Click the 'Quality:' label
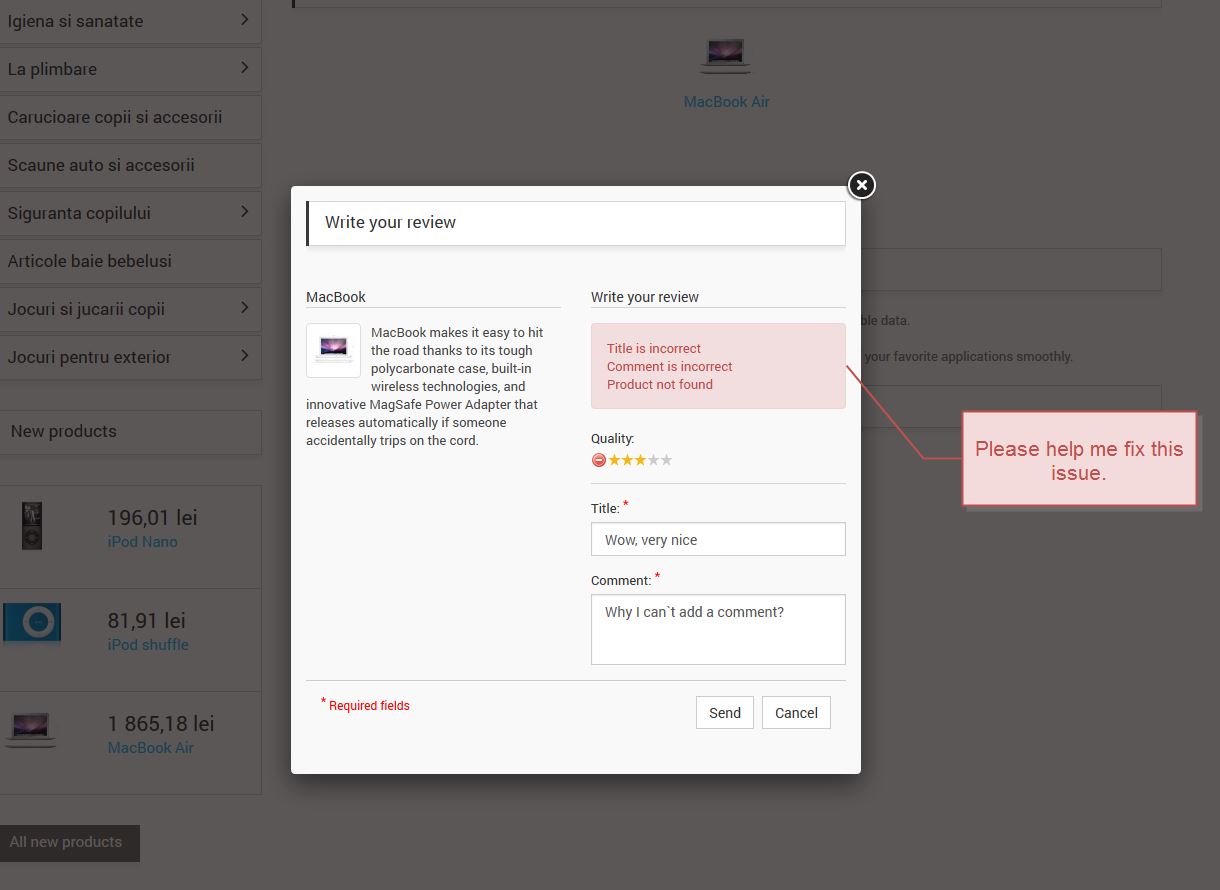 pos(612,439)
